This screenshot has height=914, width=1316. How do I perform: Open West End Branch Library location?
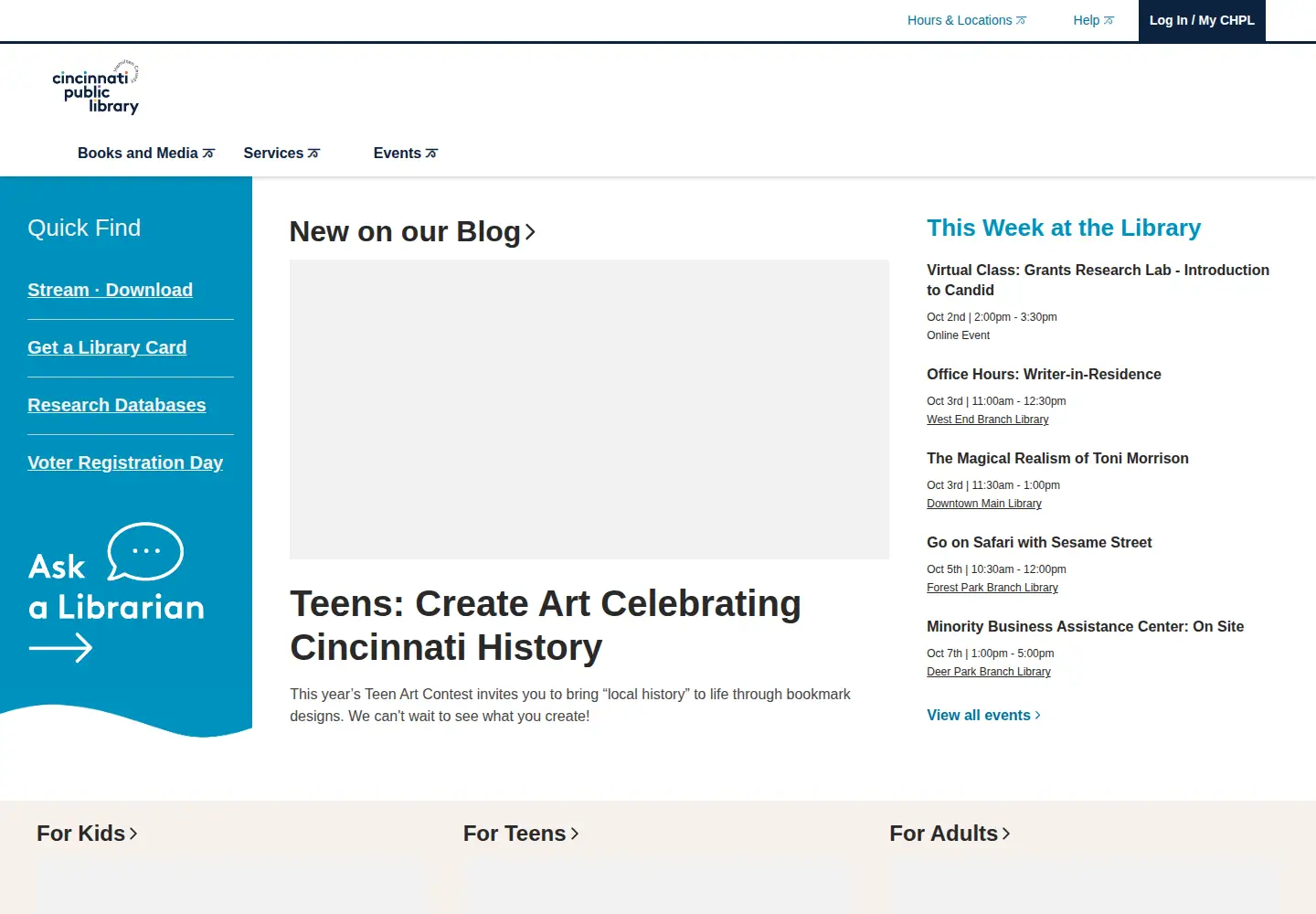tap(988, 420)
